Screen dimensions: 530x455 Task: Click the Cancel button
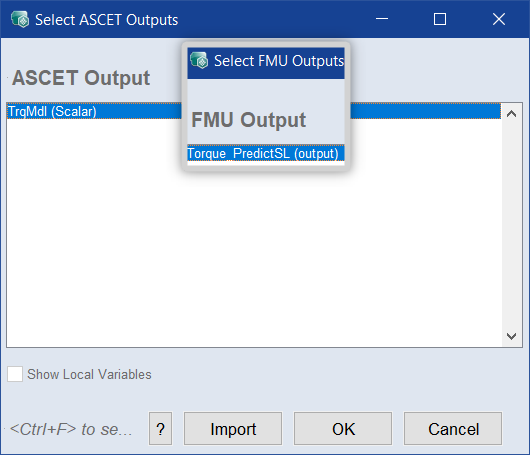[x=453, y=429]
